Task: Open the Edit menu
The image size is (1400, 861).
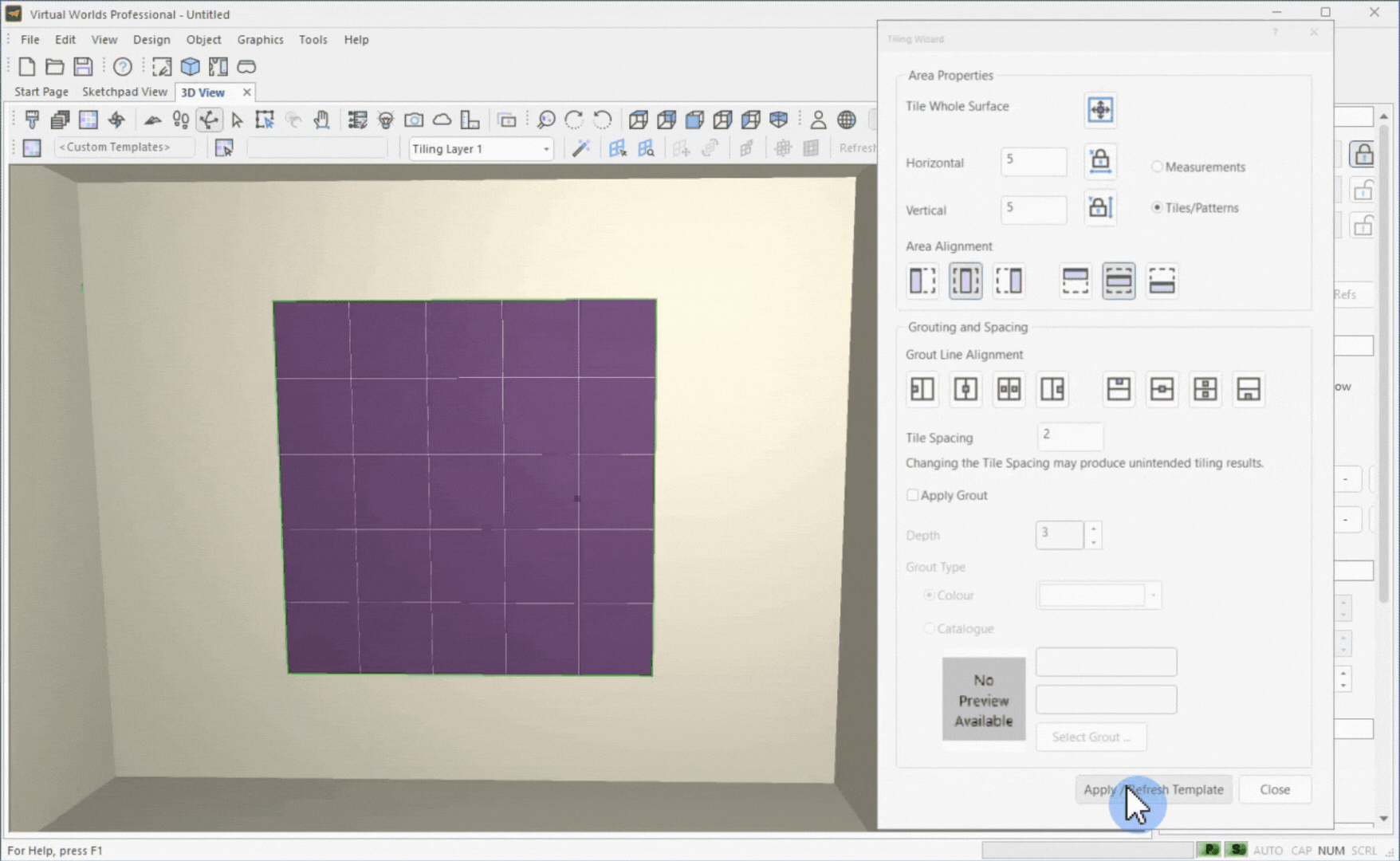Action: 65,39
